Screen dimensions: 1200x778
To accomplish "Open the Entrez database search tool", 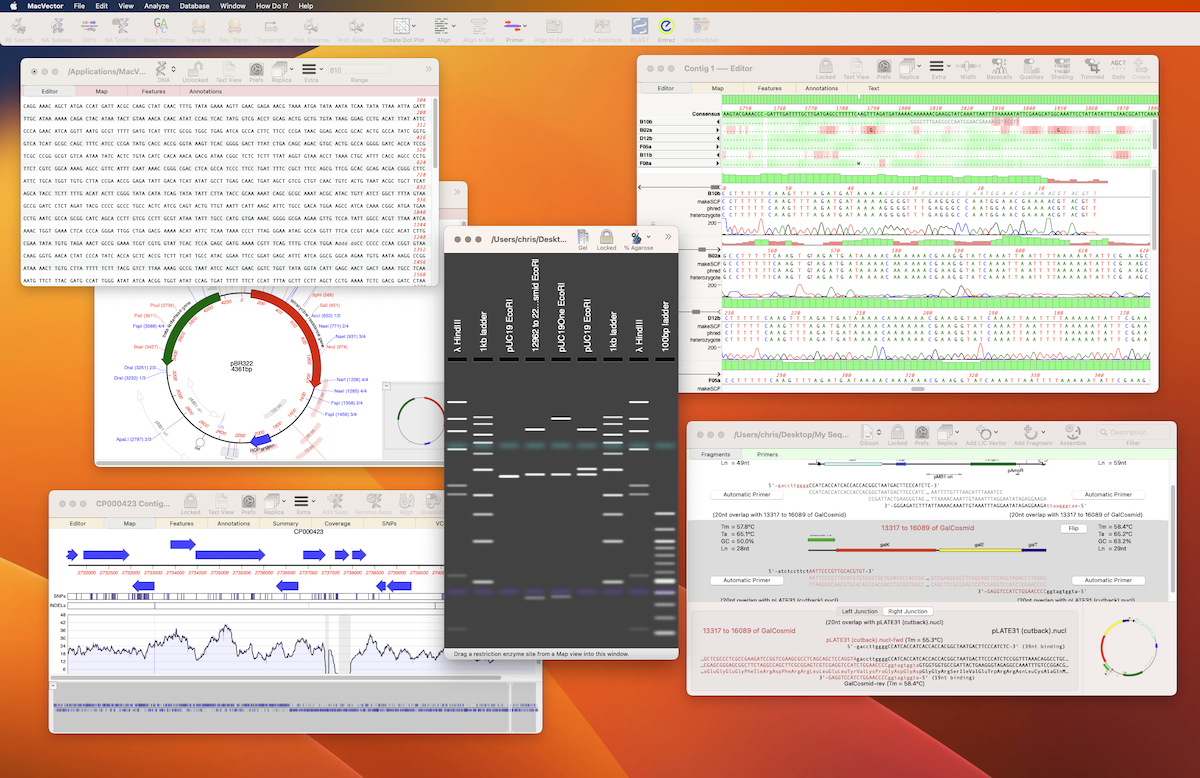I will (x=666, y=28).
